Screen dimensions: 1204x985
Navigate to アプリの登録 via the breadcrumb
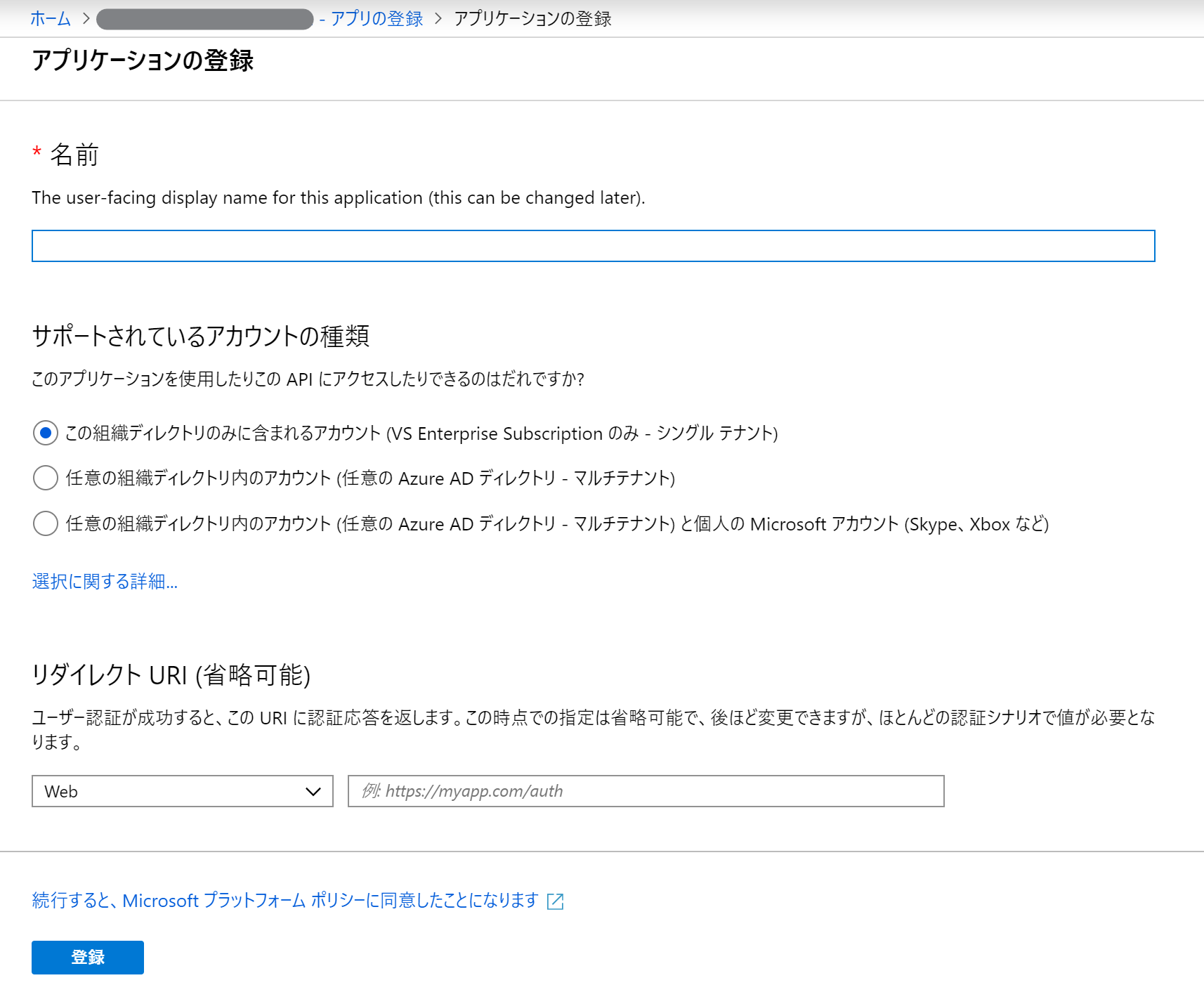point(377,19)
